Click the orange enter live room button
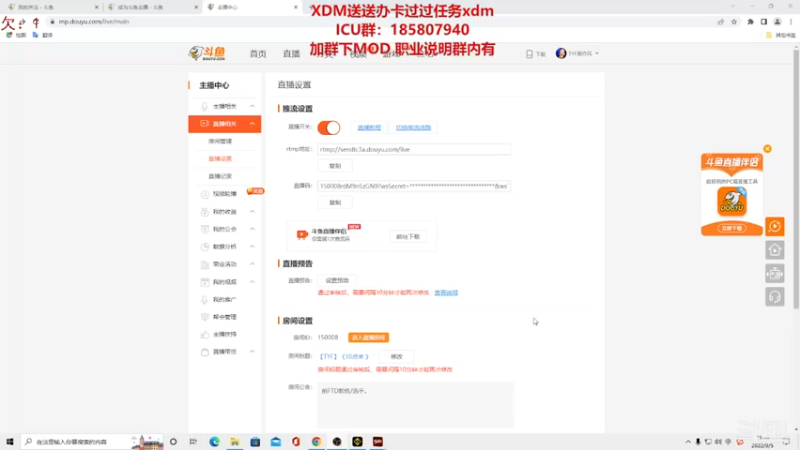 [368, 338]
